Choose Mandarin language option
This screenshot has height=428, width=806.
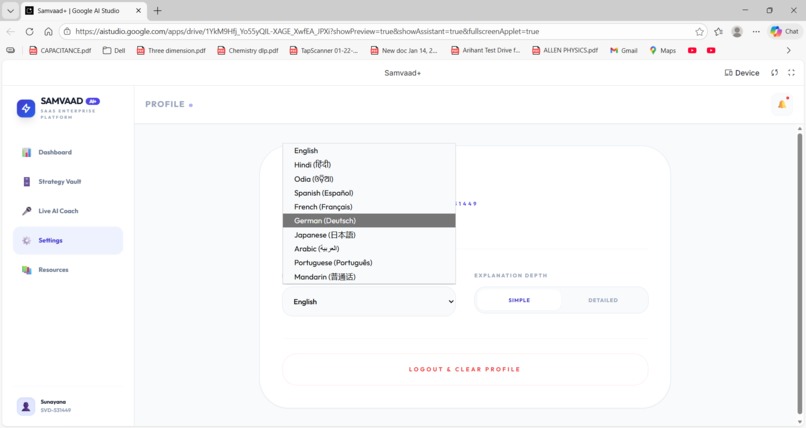(369, 276)
